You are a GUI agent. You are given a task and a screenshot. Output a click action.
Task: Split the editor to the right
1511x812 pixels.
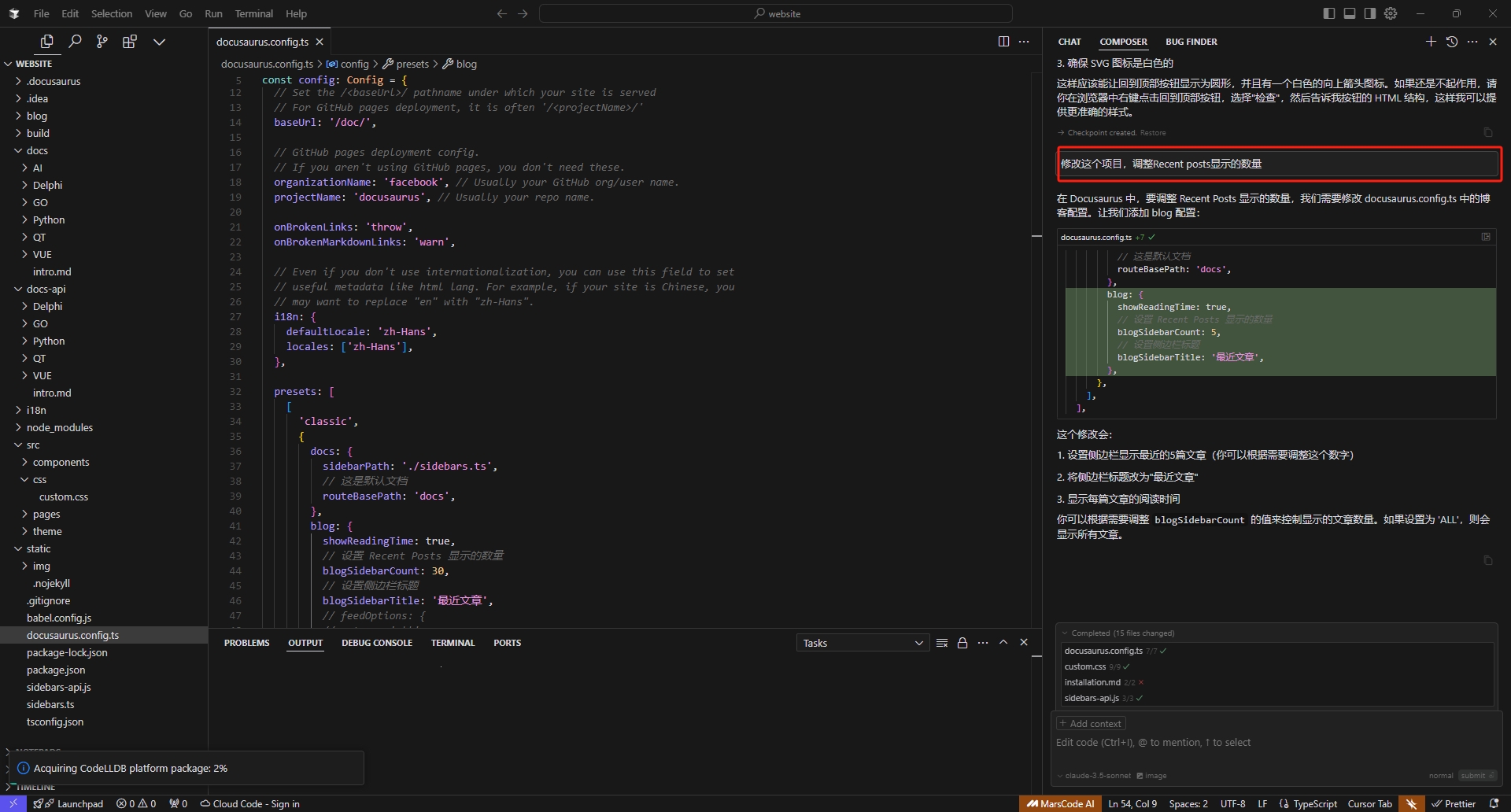(x=1003, y=42)
